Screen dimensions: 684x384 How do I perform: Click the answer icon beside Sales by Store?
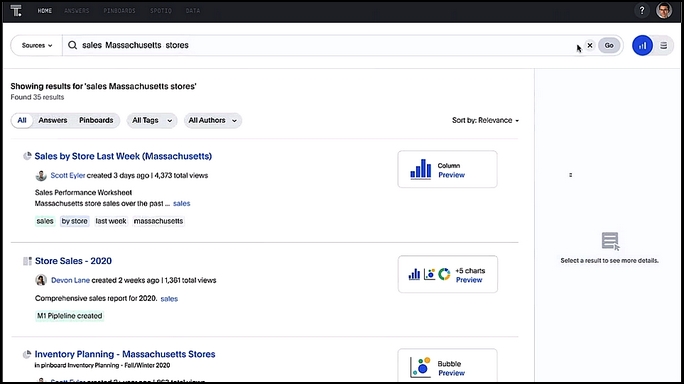point(27,156)
